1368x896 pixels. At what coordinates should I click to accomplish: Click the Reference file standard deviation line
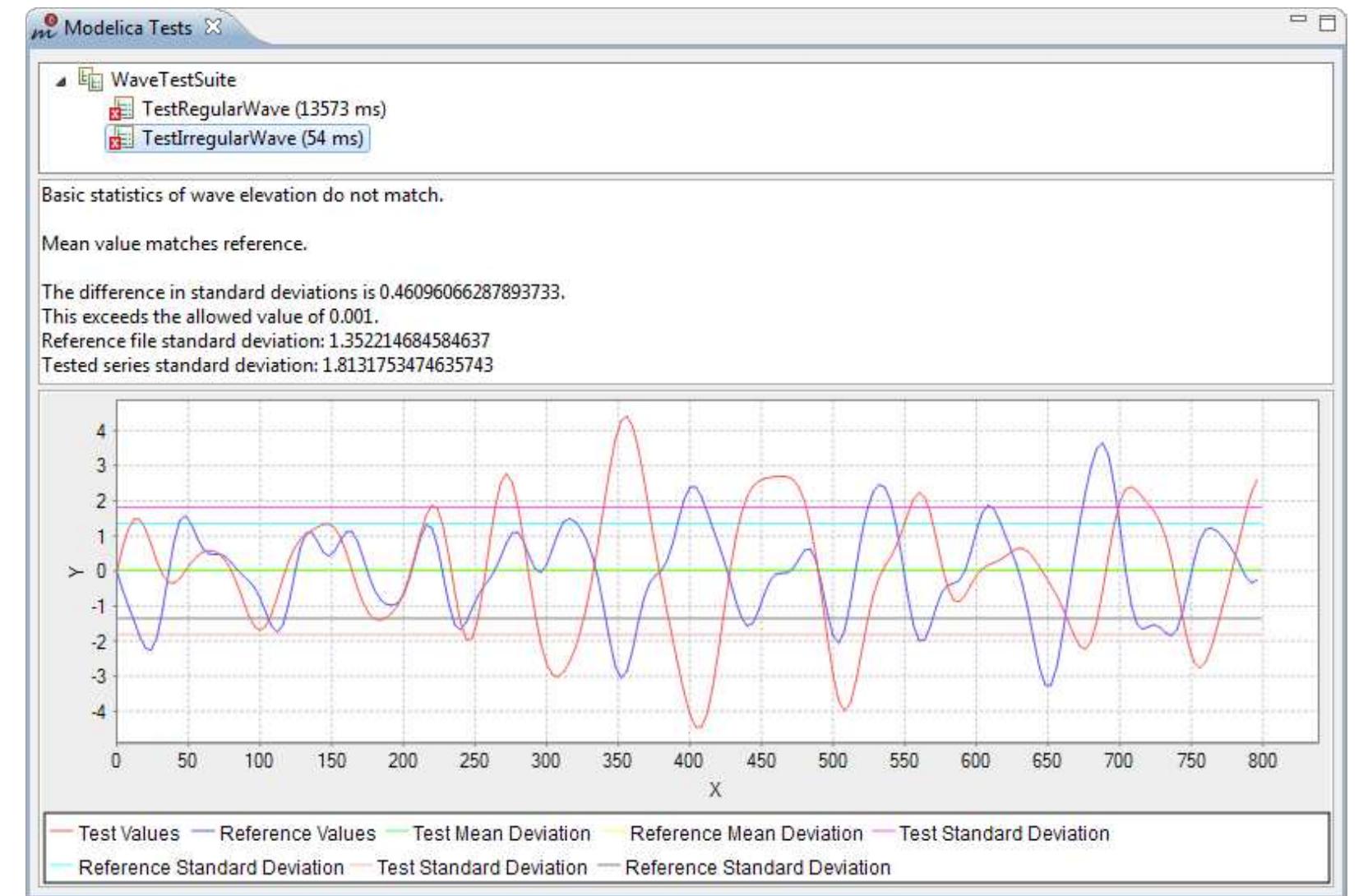point(266,340)
